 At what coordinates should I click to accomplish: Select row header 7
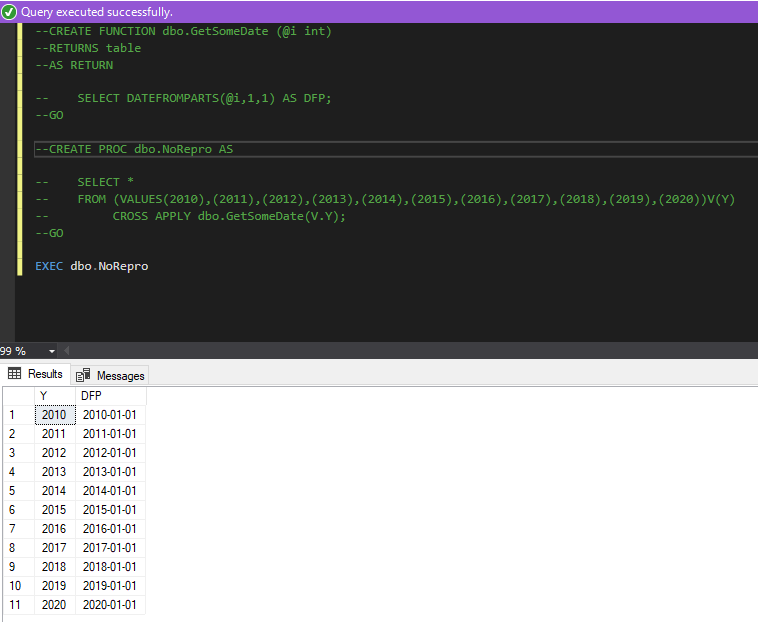pos(19,529)
